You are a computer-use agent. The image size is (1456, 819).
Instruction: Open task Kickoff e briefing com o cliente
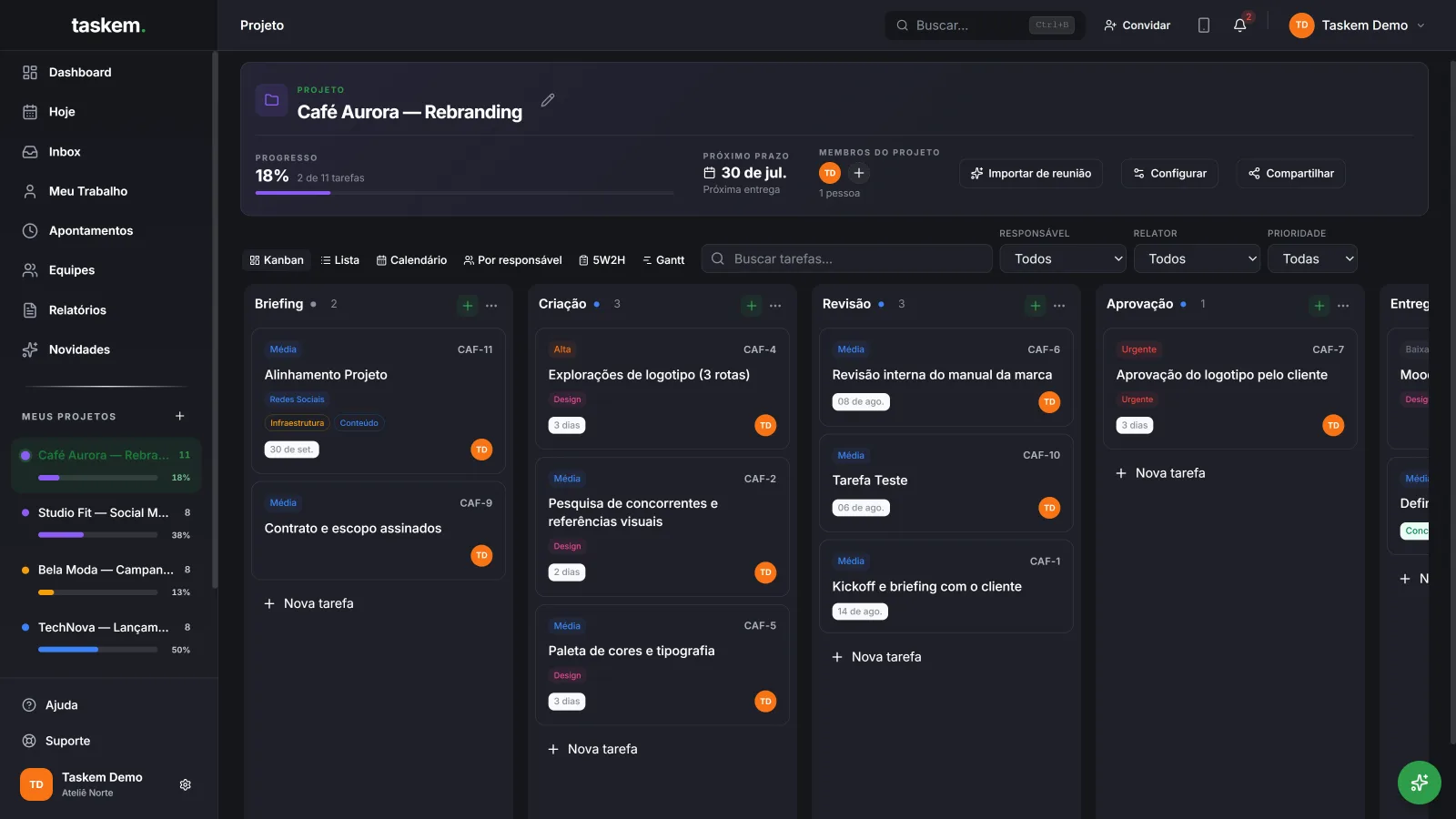(946, 587)
